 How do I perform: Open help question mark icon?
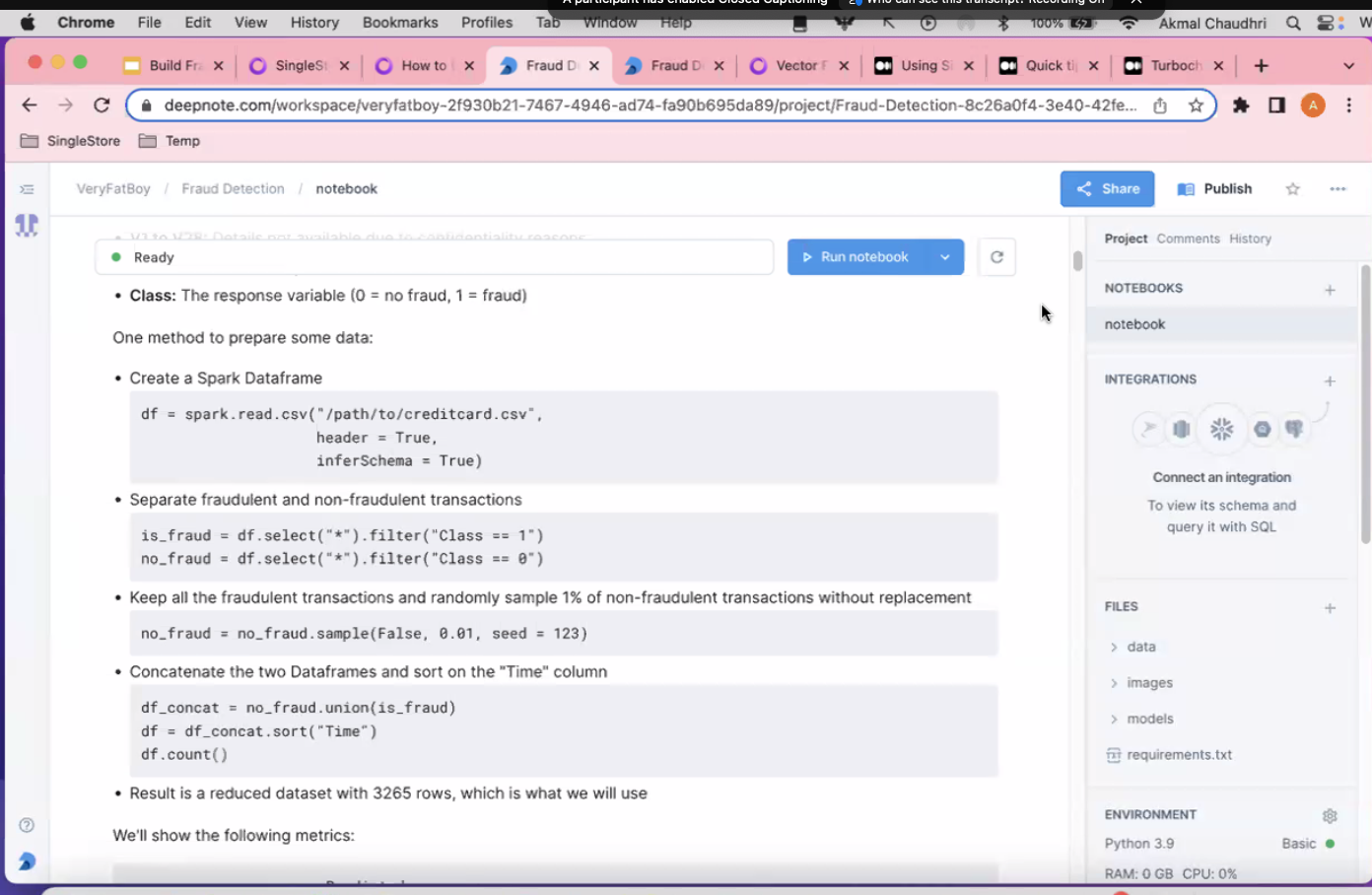point(27,825)
